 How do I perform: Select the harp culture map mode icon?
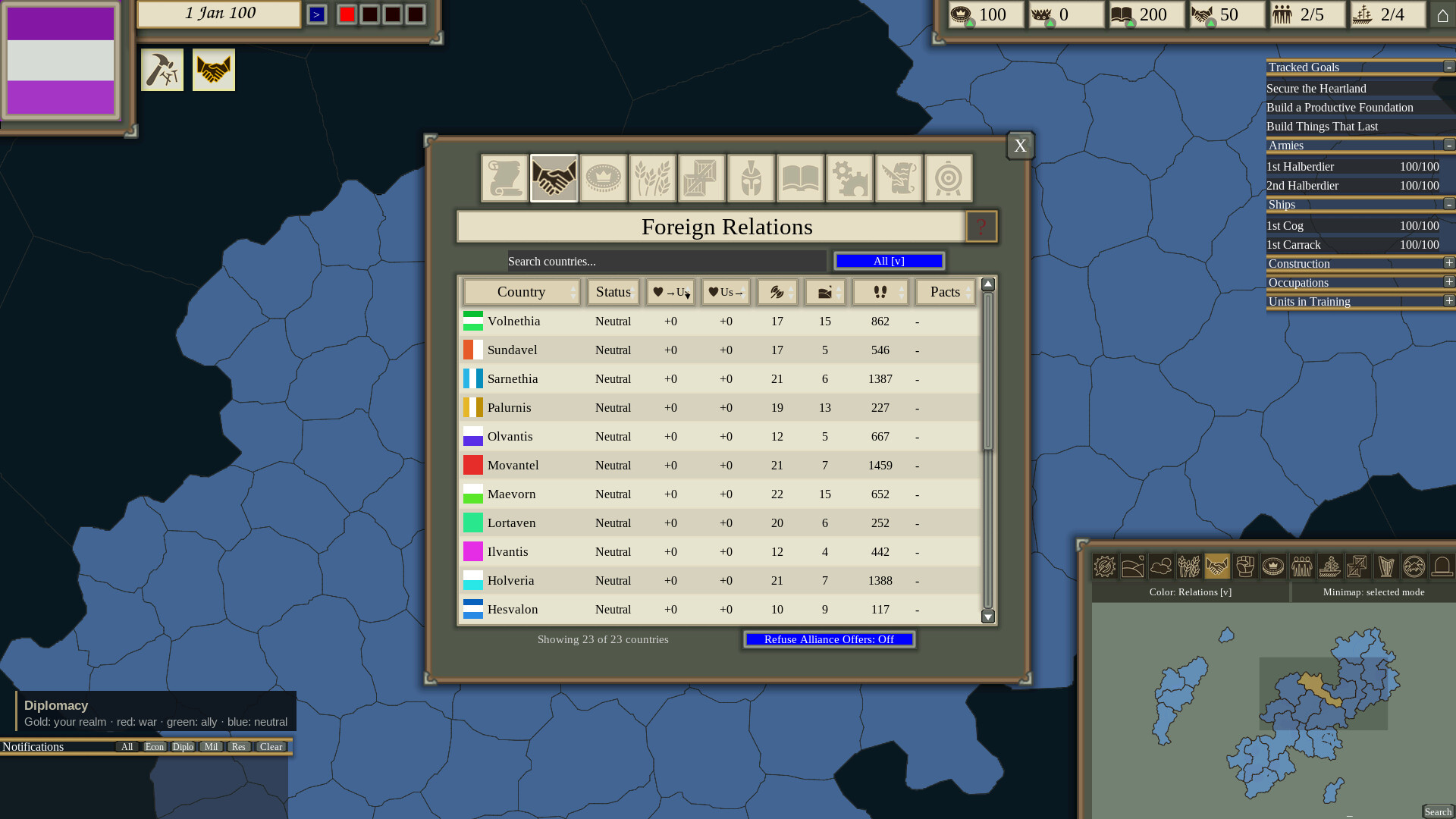click(1386, 566)
